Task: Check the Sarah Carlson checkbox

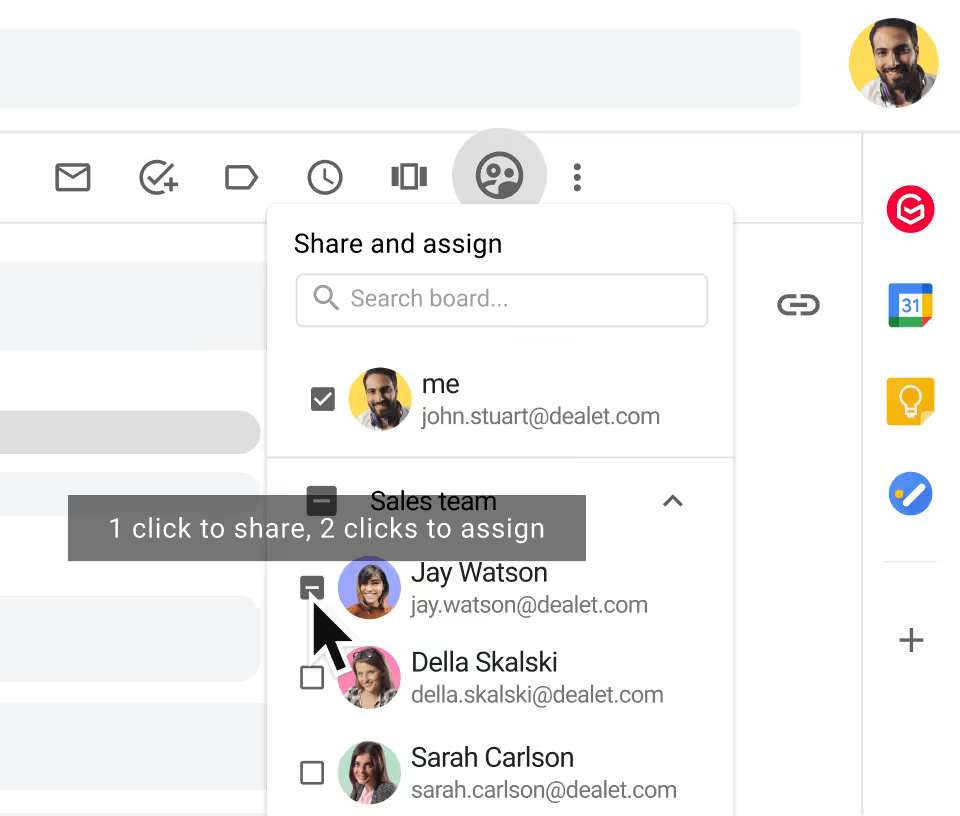Action: click(x=312, y=773)
